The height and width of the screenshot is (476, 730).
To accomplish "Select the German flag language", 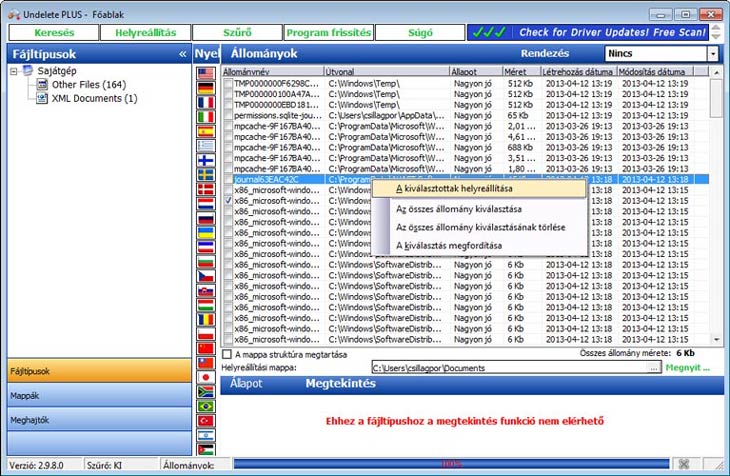I will click(x=206, y=88).
